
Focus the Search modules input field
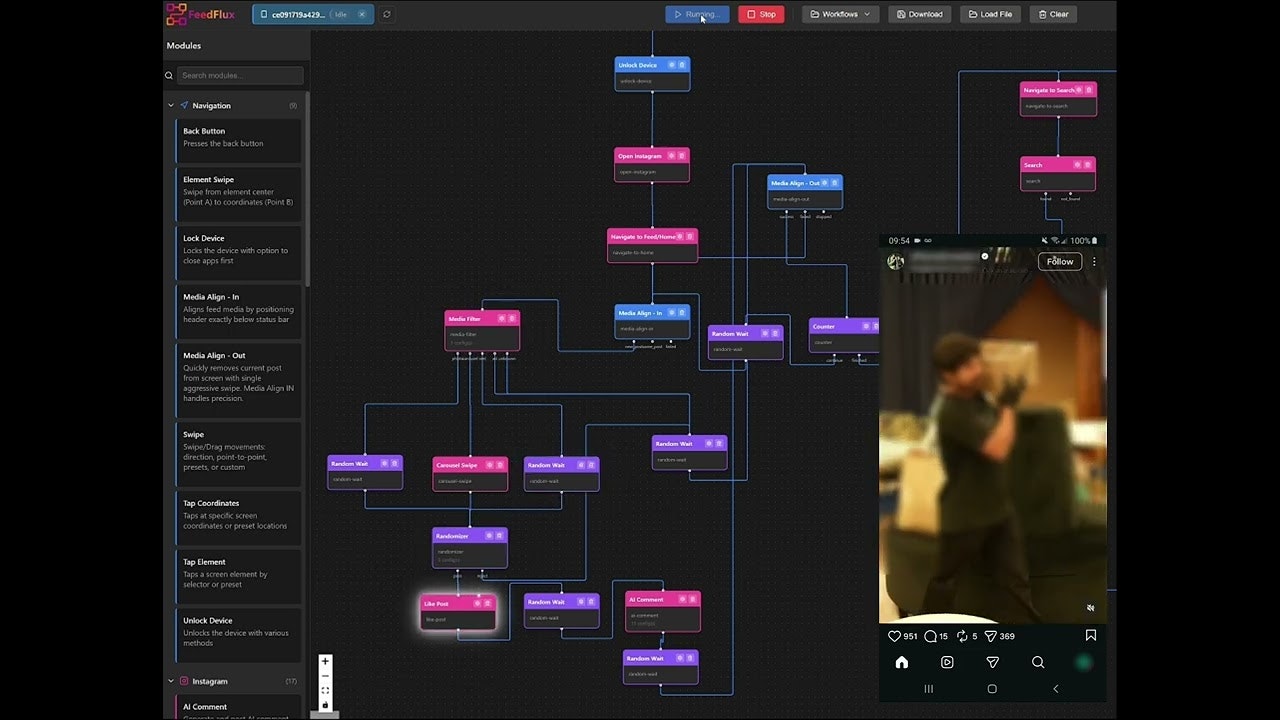pyautogui.click(x=240, y=75)
